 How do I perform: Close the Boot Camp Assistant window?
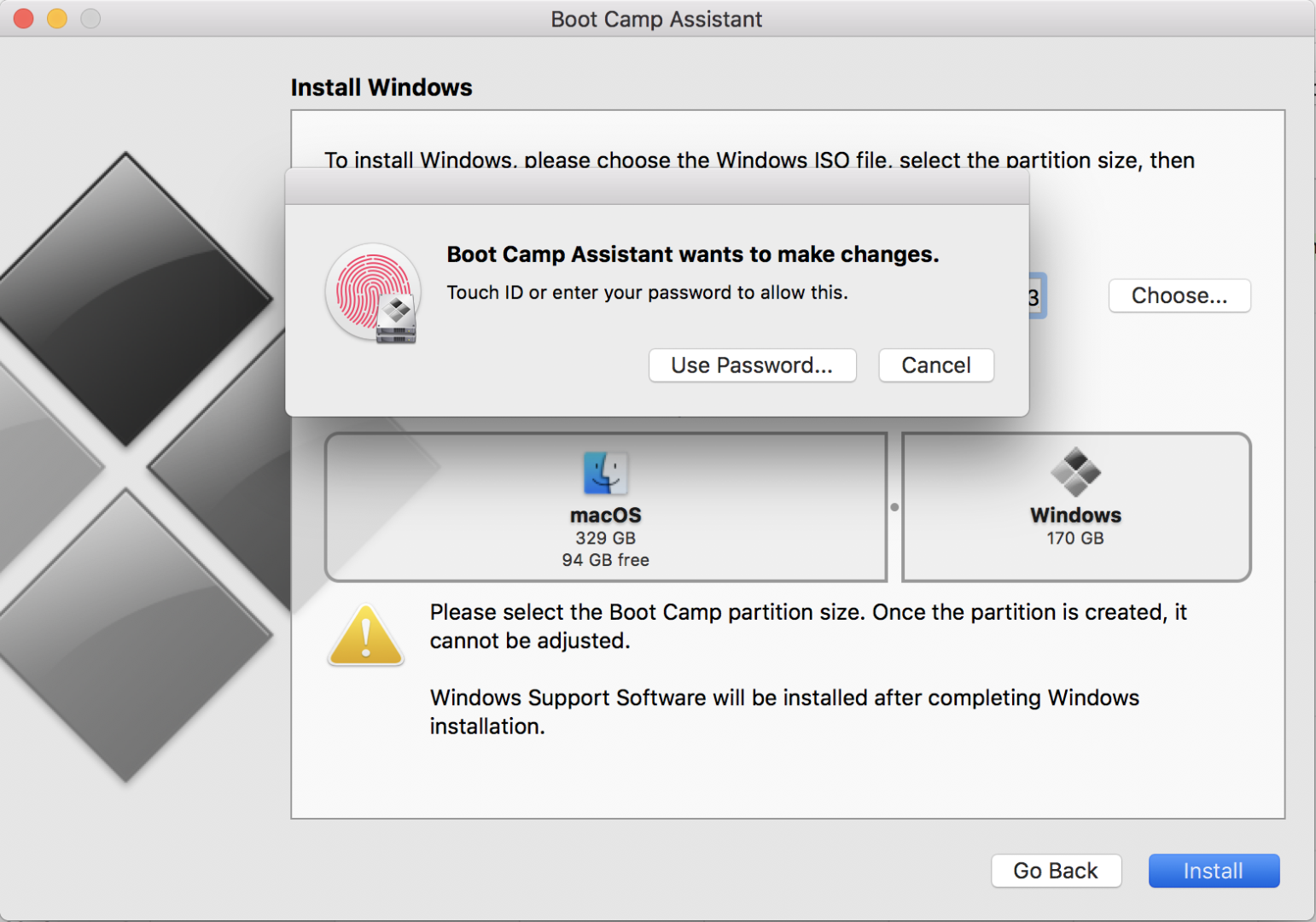pos(24,18)
